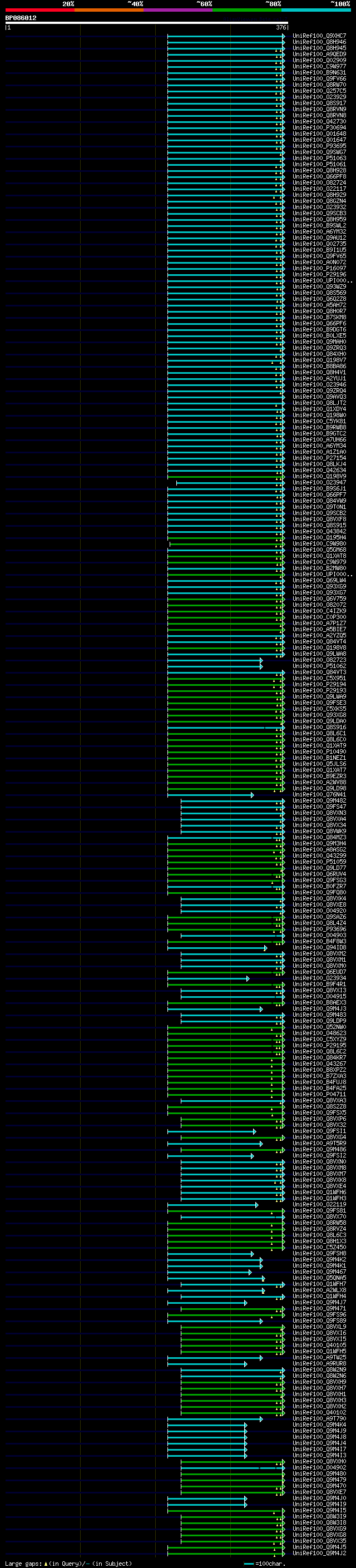
Task: Select the UniRef100_Q84VT3 entry
Action: tap(319, 672)
